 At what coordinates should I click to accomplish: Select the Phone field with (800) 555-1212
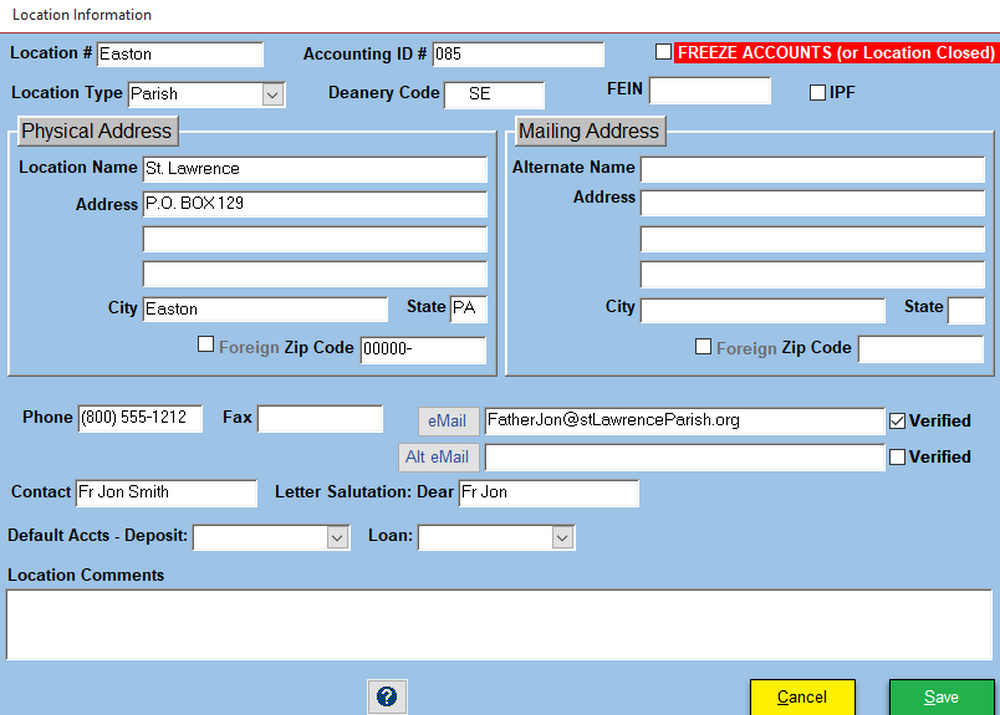[x=140, y=418]
